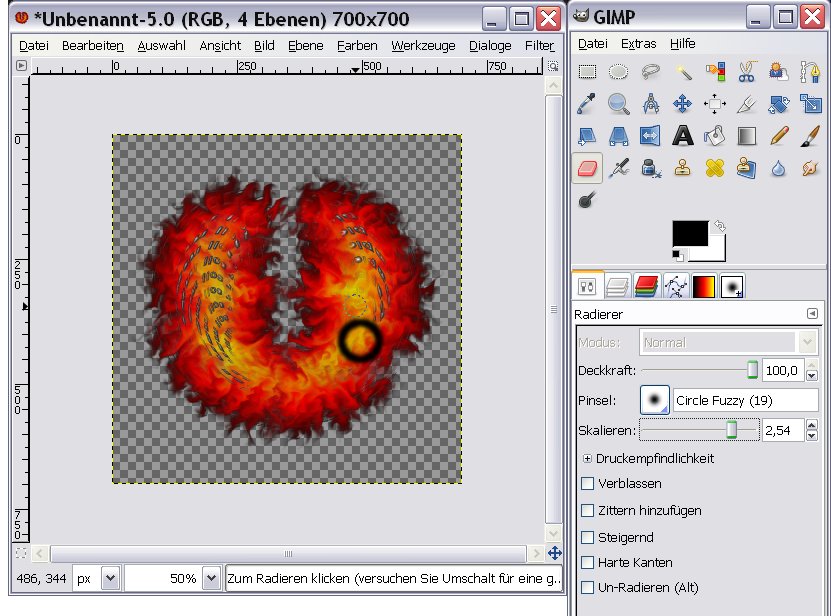Select the Blend gradient tool
This screenshot has height=616, width=831.
[746, 136]
